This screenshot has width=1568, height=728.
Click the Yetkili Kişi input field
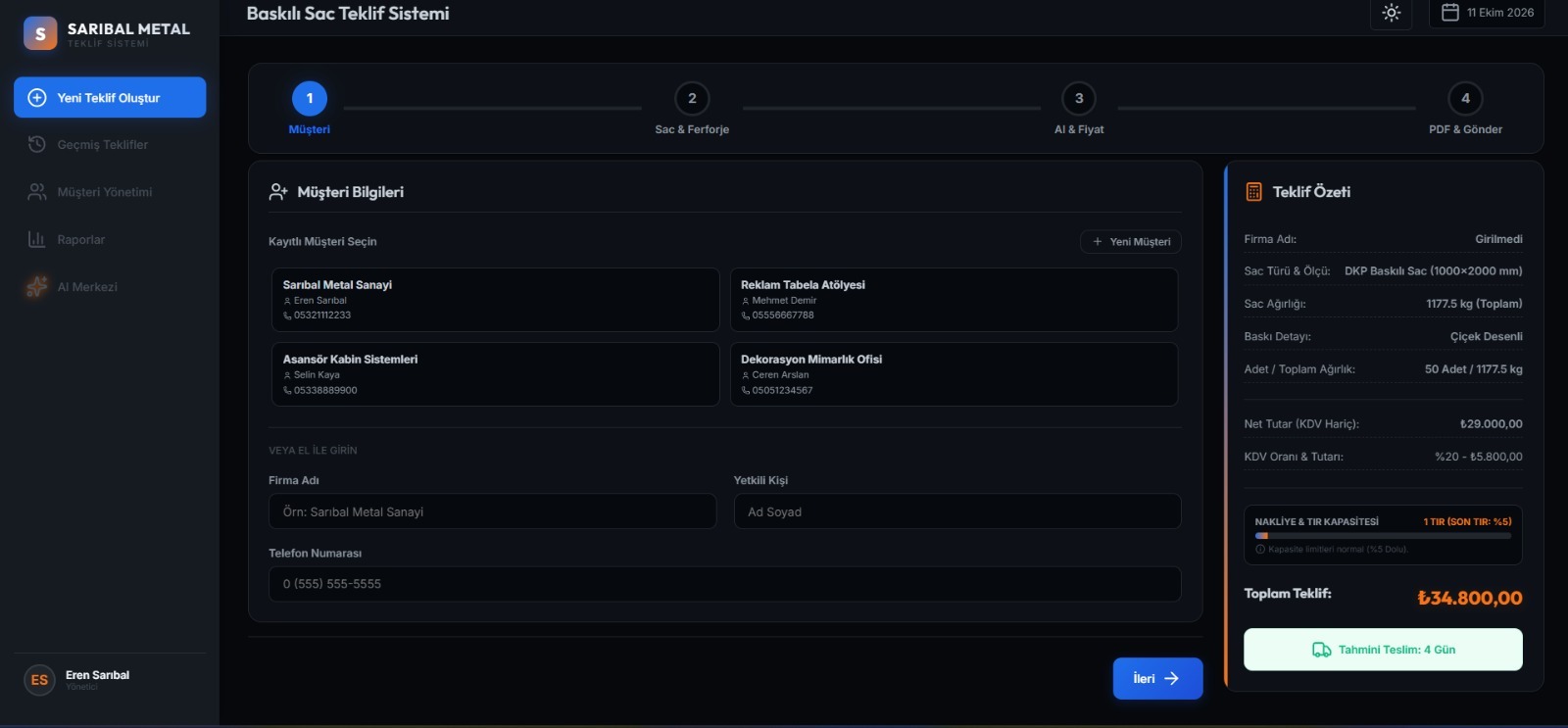pos(957,511)
